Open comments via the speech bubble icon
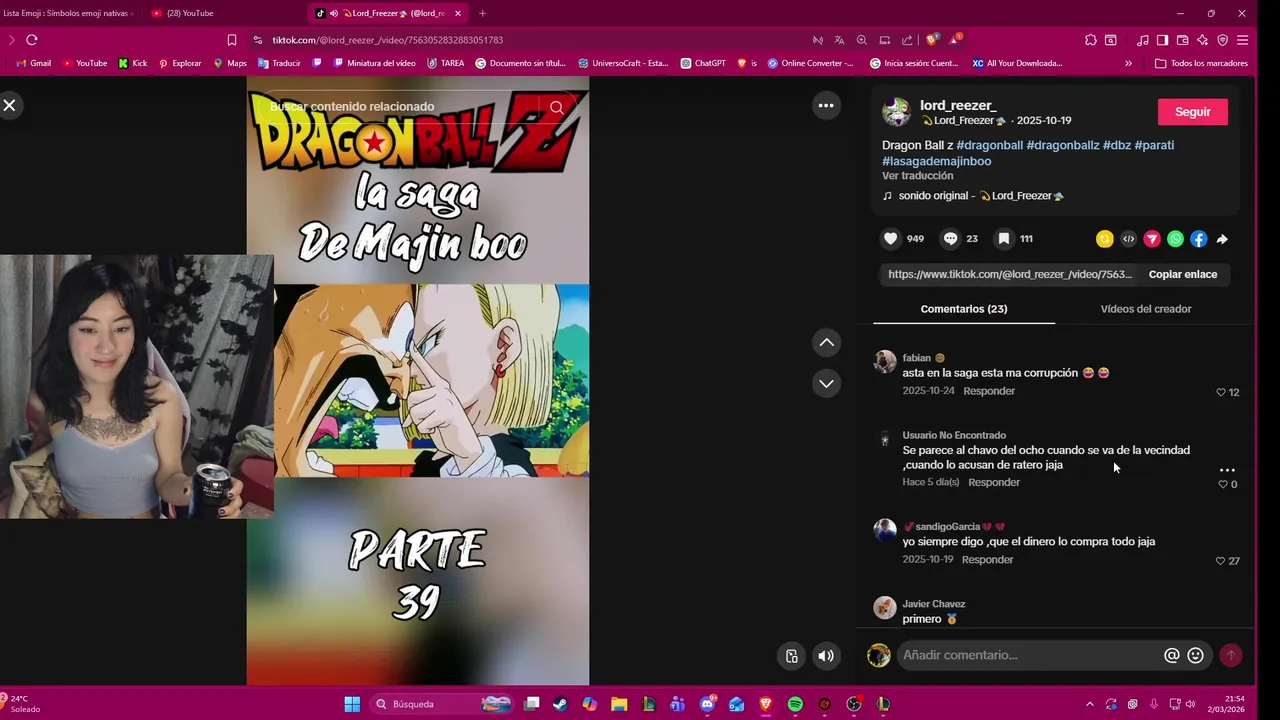The image size is (1280, 720). 950,239
